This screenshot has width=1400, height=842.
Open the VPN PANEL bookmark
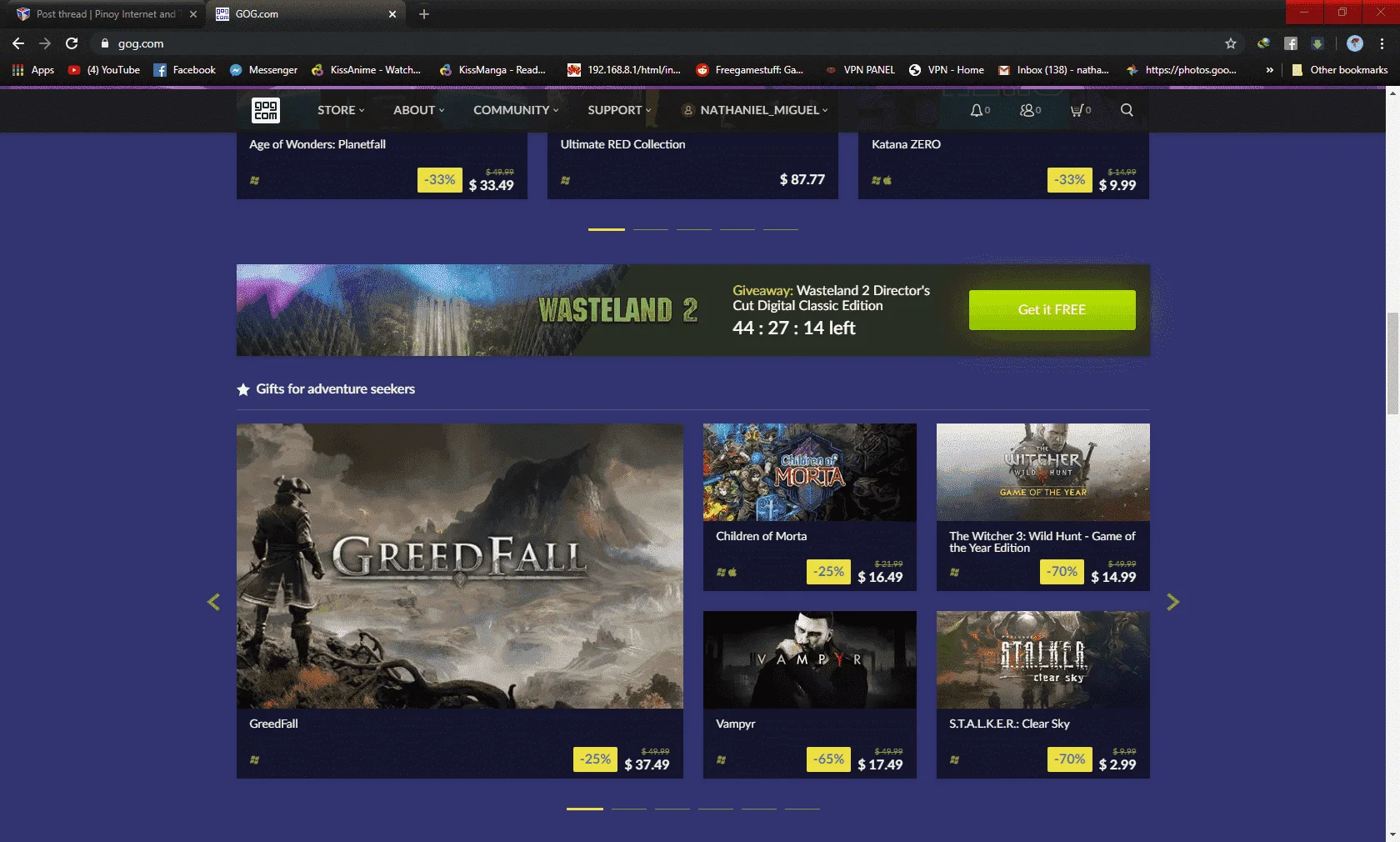tap(860, 70)
